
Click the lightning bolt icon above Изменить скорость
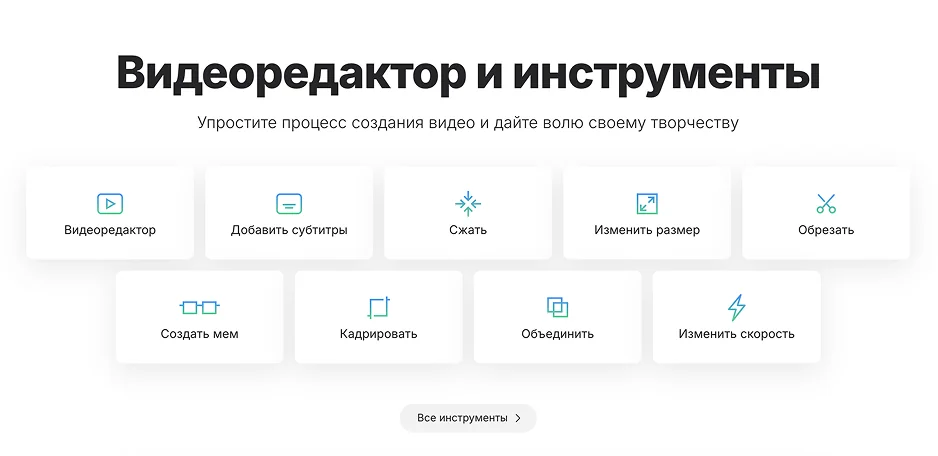pos(736,308)
